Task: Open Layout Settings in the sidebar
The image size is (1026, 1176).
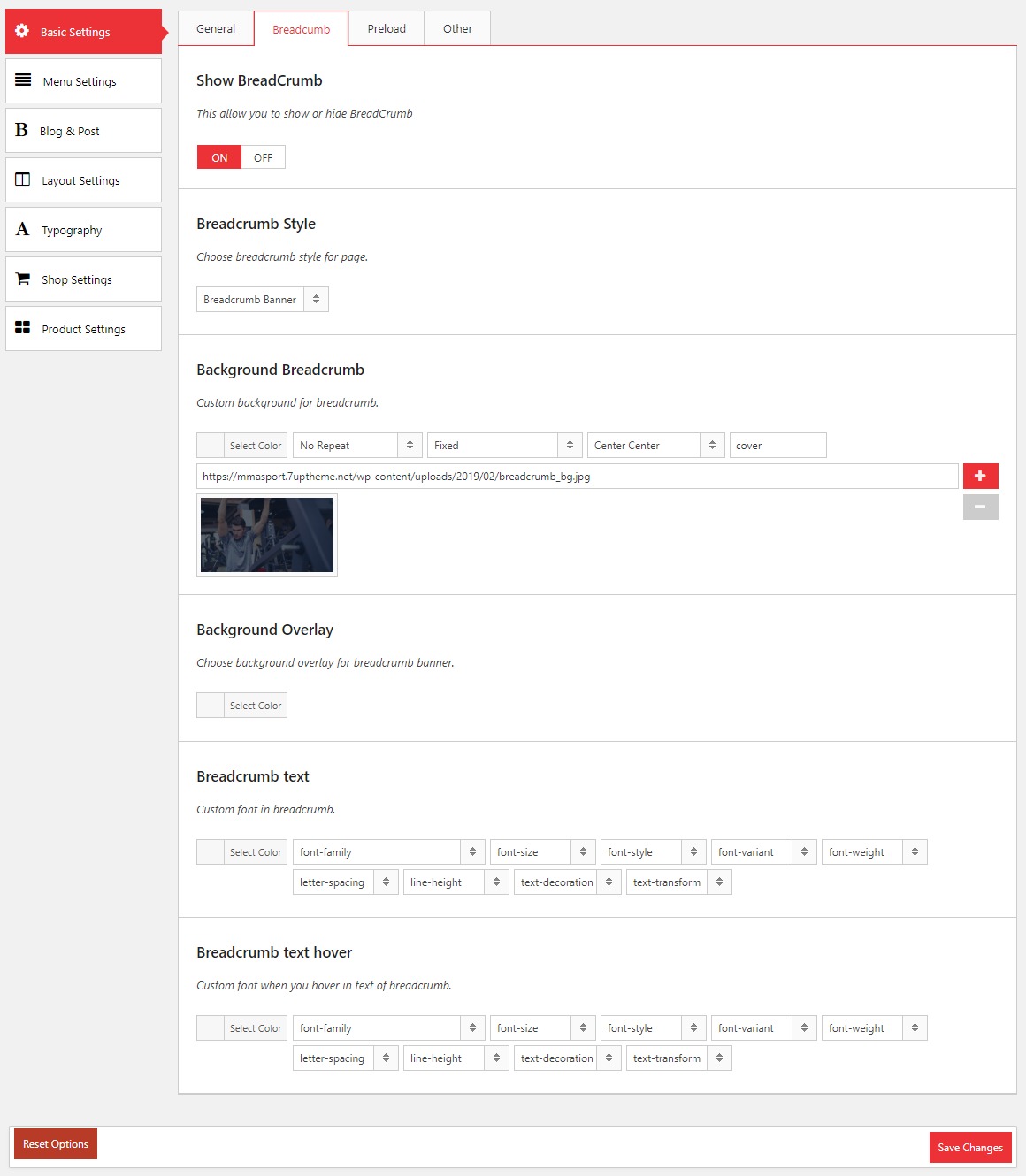Action: tap(83, 179)
